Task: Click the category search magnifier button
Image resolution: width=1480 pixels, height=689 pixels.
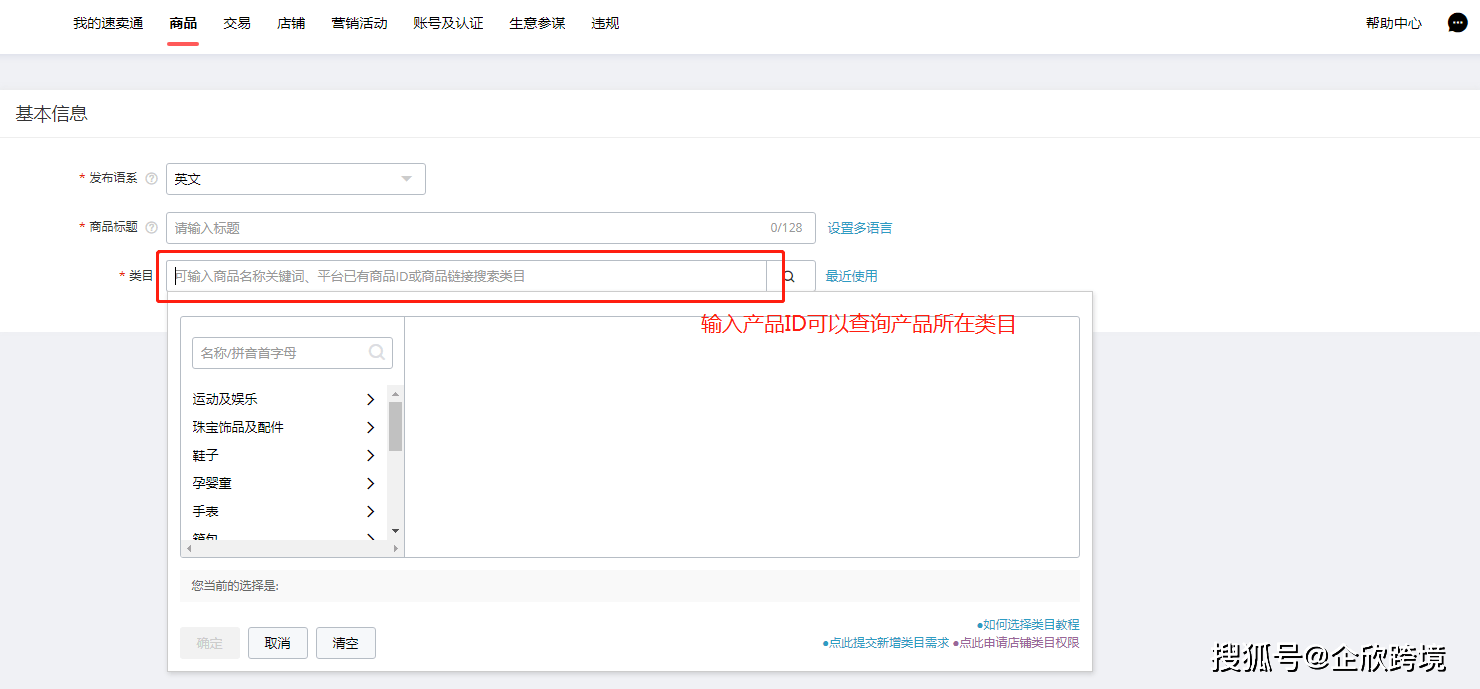Action: point(789,277)
